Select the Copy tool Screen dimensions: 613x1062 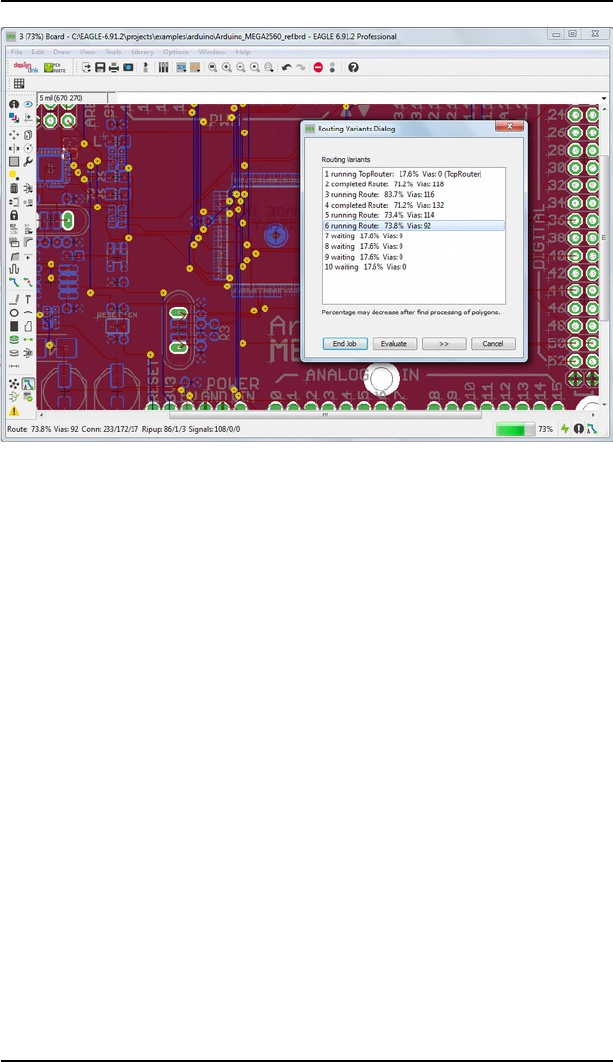click(x=28, y=134)
